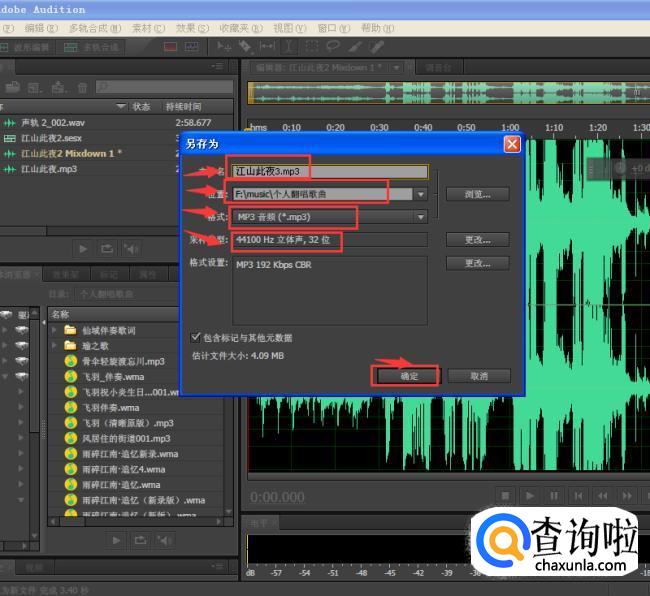Image resolution: width=650 pixels, height=596 pixels.
Task: Click the 浏览 button beside location field
Action: tap(479, 194)
